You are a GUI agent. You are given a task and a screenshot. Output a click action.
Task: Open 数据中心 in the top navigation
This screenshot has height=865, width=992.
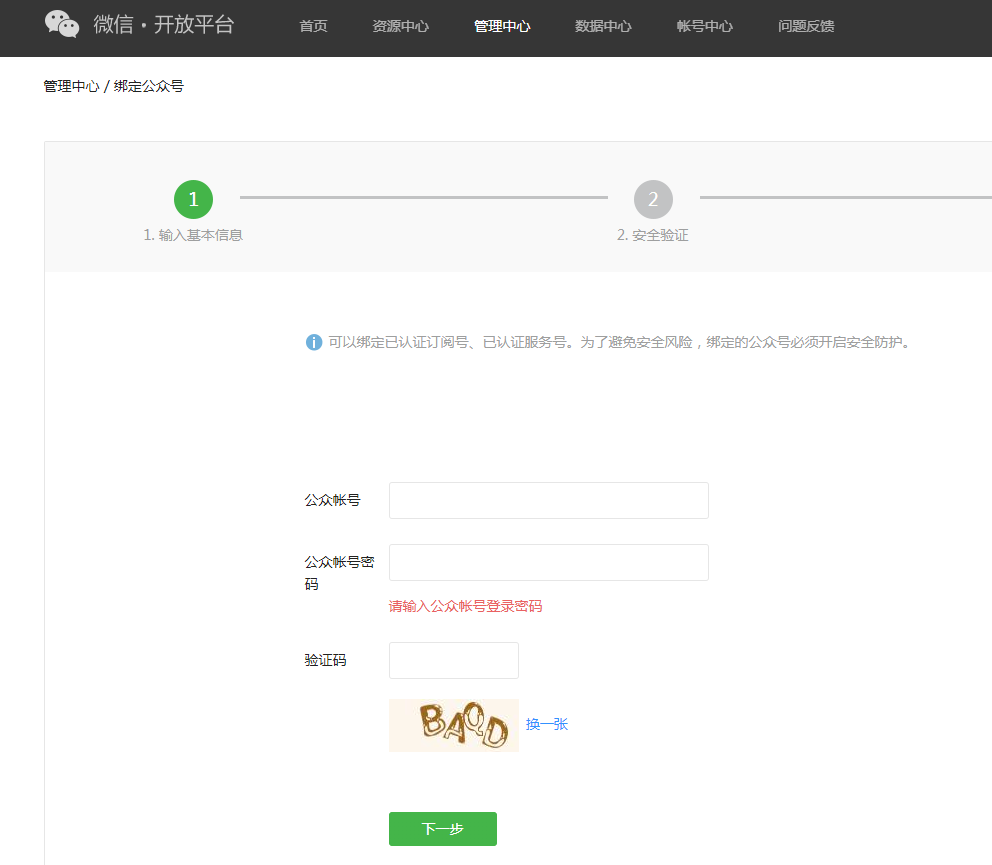click(x=603, y=26)
